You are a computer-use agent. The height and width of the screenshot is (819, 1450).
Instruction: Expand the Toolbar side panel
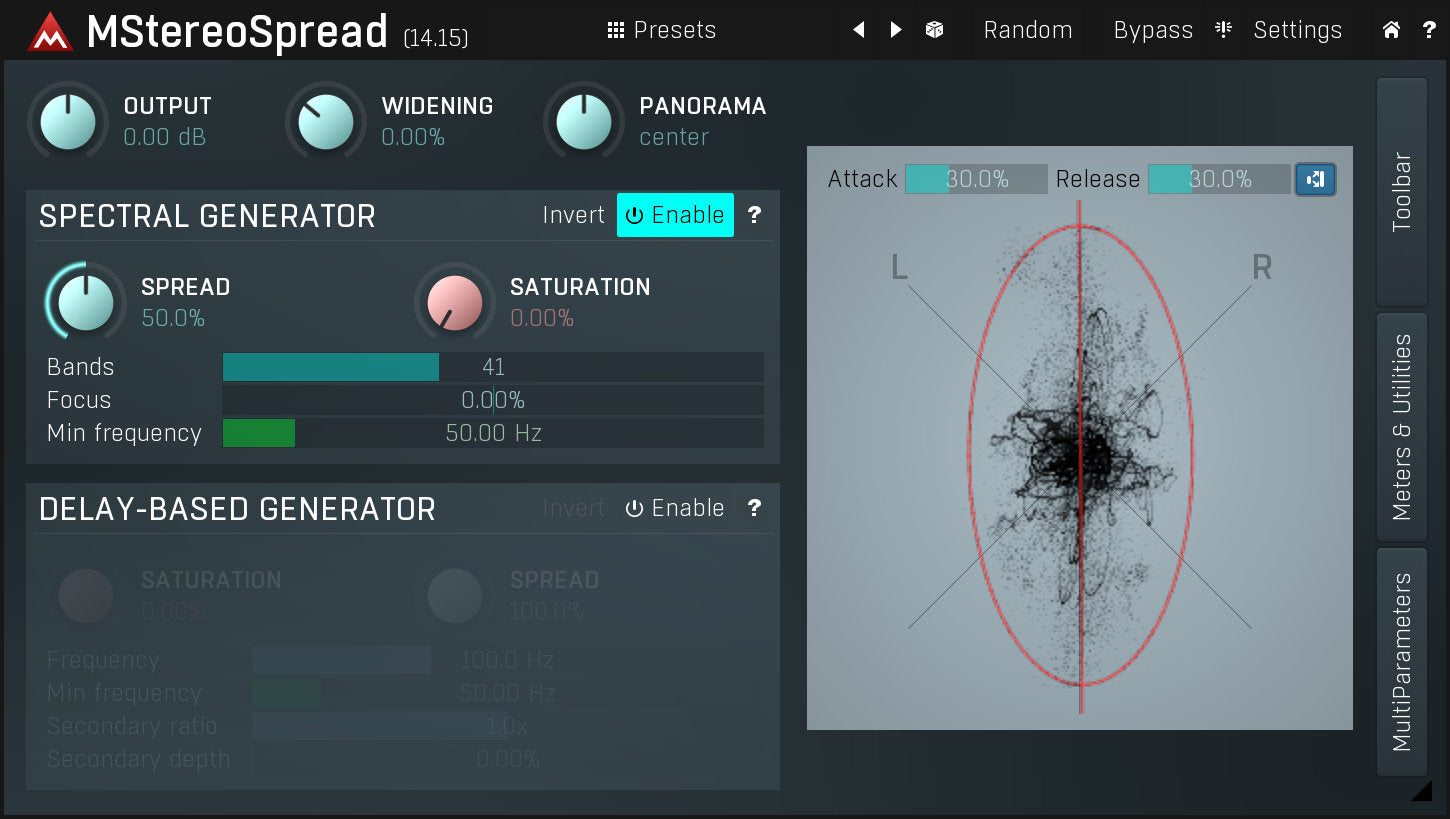1402,192
